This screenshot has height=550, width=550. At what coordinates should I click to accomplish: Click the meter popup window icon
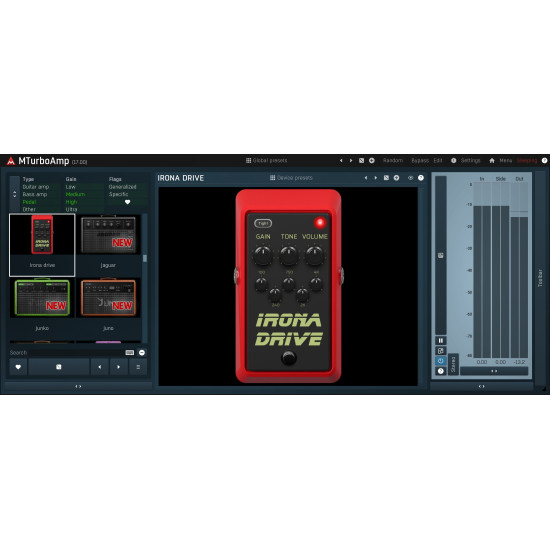(441, 351)
